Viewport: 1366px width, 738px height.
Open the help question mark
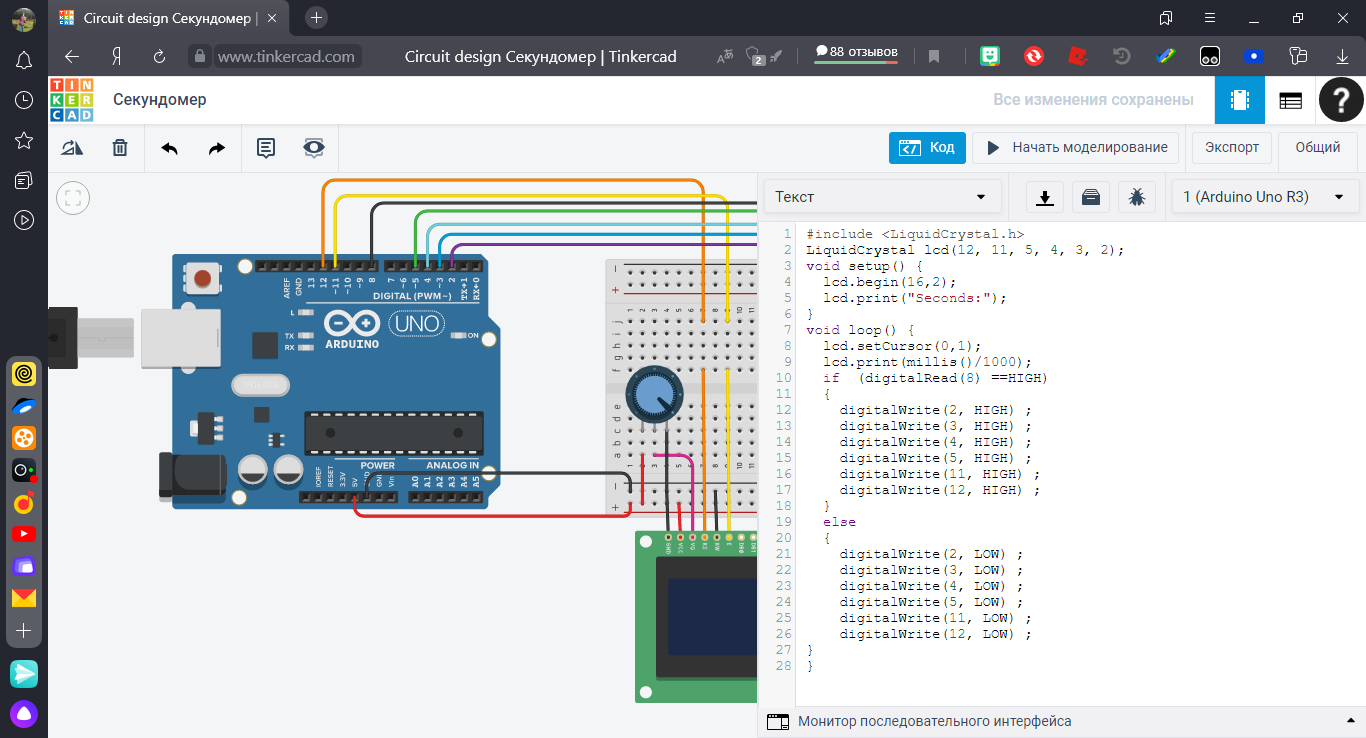coord(1341,100)
